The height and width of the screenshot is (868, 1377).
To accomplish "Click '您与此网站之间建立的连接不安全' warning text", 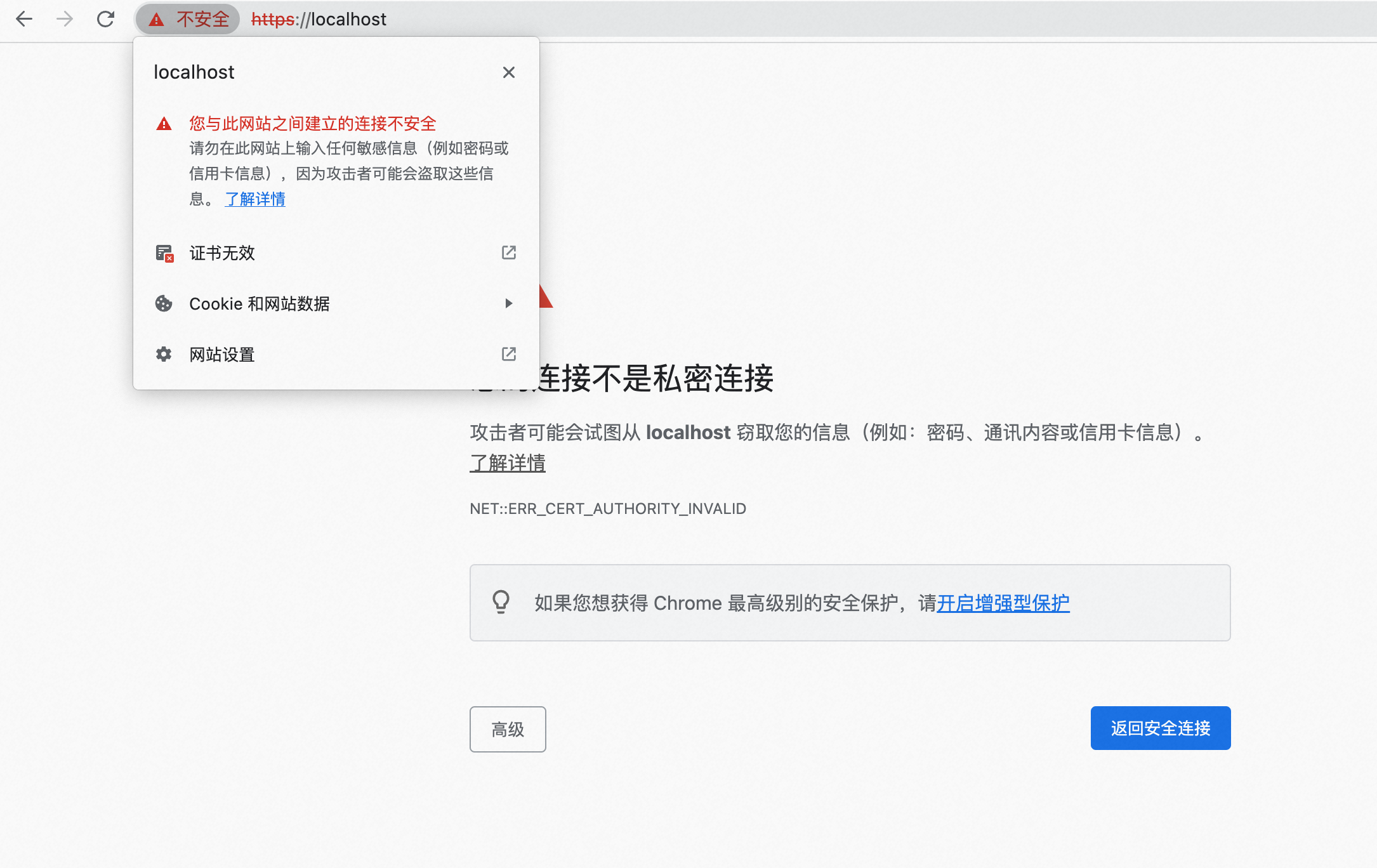I will point(313,124).
